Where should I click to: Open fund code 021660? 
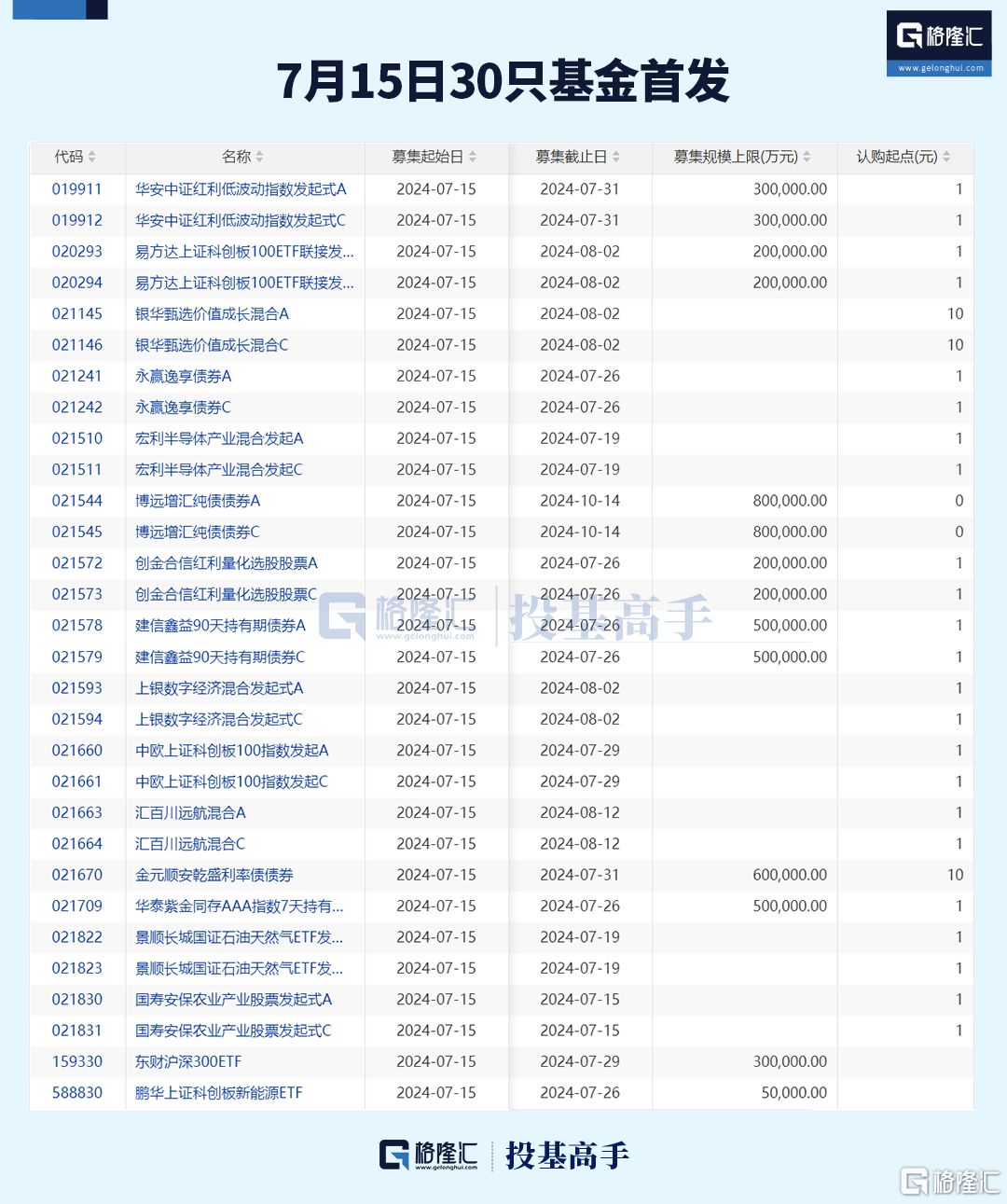point(77,751)
